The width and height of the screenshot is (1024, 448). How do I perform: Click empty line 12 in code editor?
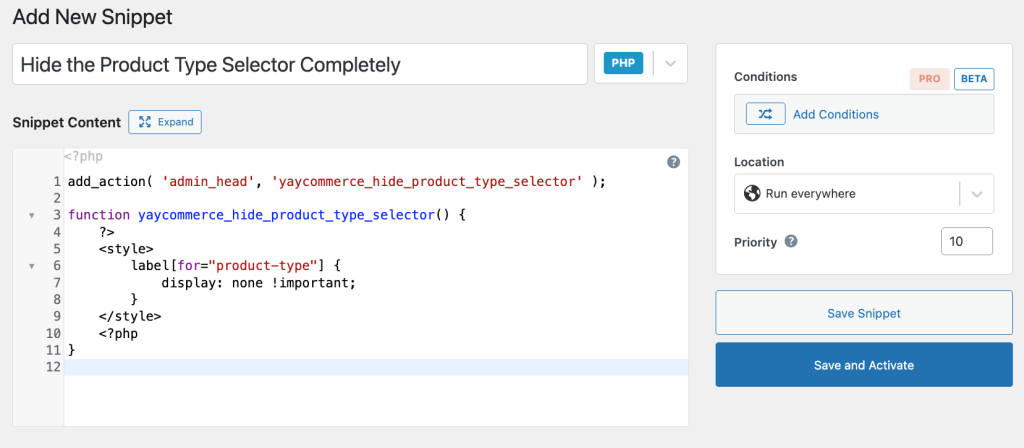click(x=376, y=367)
